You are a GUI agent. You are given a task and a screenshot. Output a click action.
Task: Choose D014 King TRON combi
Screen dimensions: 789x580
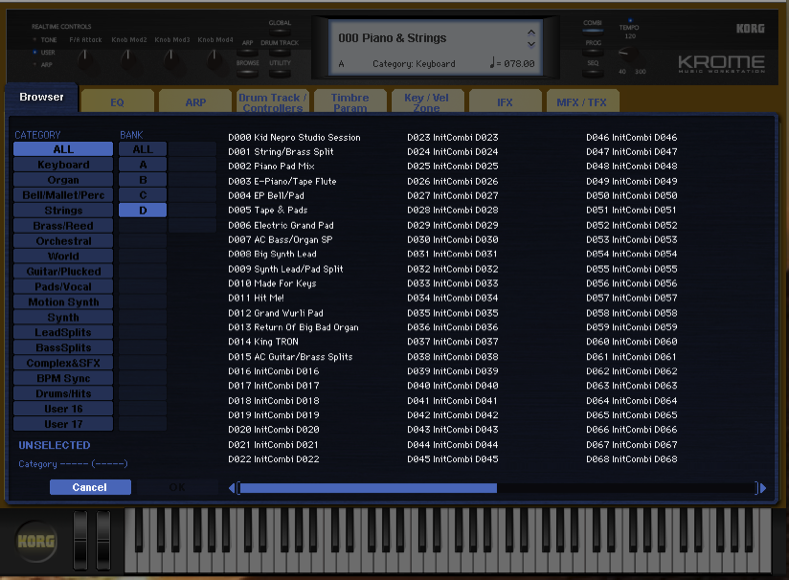[x=263, y=342]
